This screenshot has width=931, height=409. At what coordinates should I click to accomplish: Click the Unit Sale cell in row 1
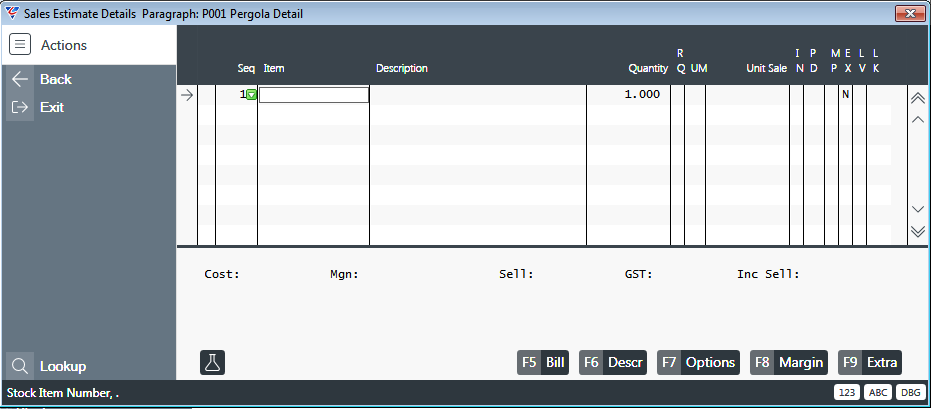pyautogui.click(x=748, y=95)
